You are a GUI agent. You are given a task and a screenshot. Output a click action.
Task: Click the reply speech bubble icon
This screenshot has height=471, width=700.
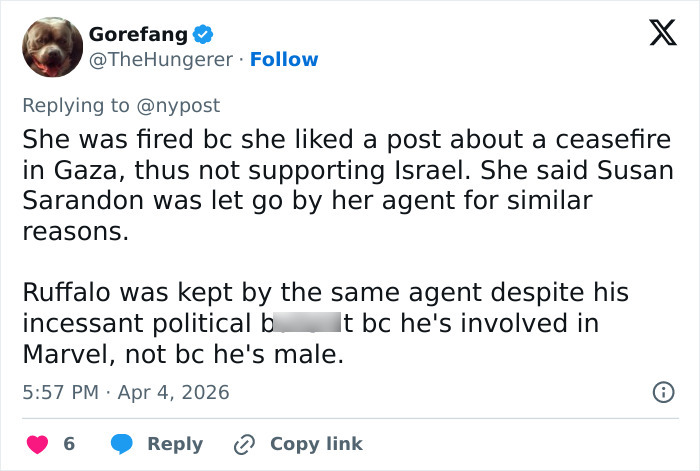121,443
